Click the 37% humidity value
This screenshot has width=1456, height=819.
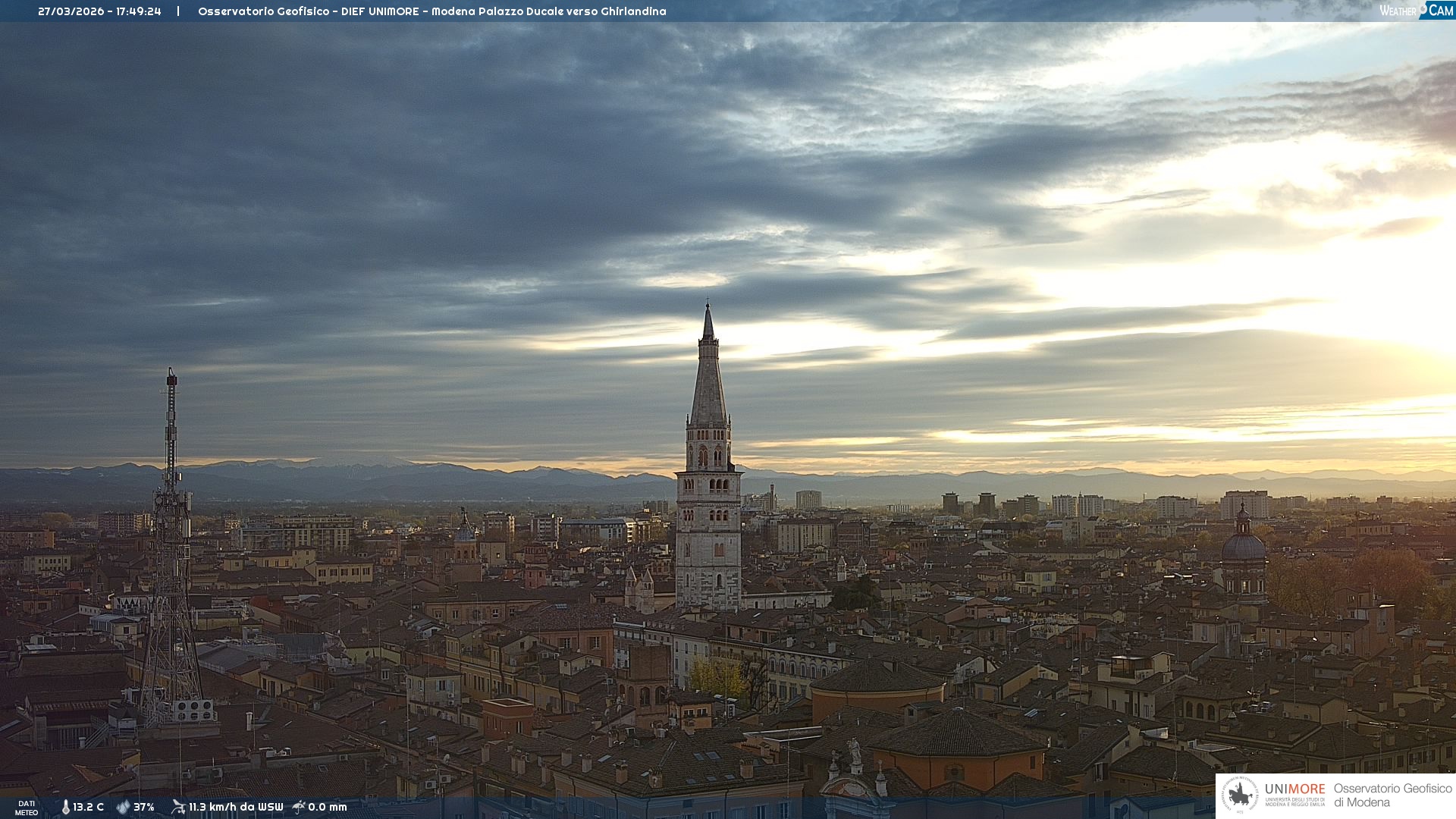pos(144,807)
